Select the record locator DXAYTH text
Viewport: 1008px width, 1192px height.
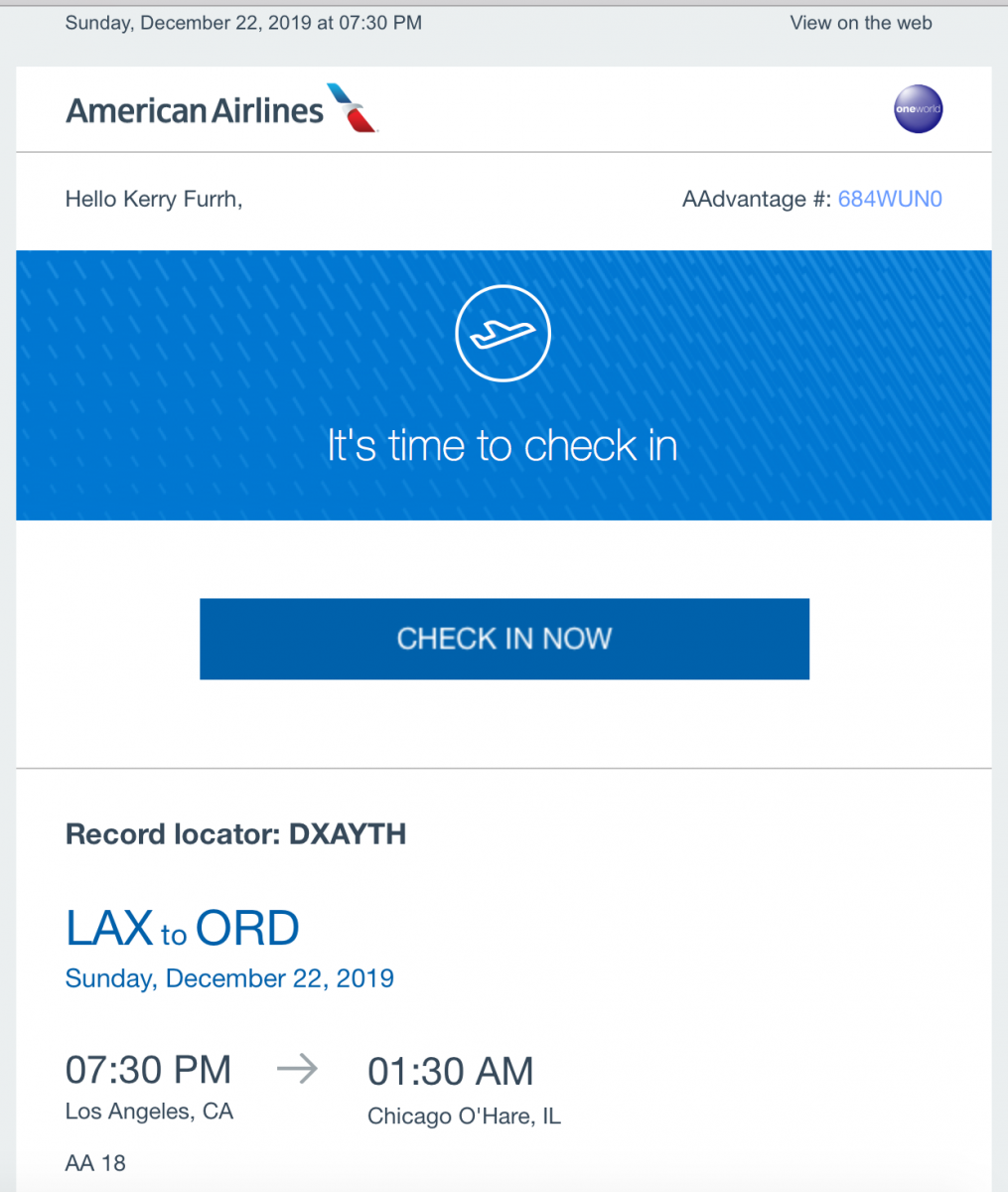pyautogui.click(x=236, y=834)
